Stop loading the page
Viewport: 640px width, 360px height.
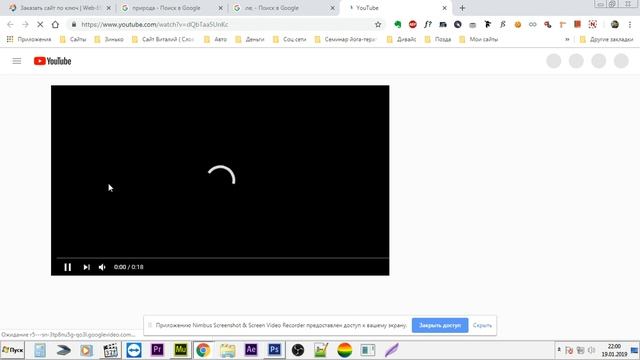tap(40, 24)
